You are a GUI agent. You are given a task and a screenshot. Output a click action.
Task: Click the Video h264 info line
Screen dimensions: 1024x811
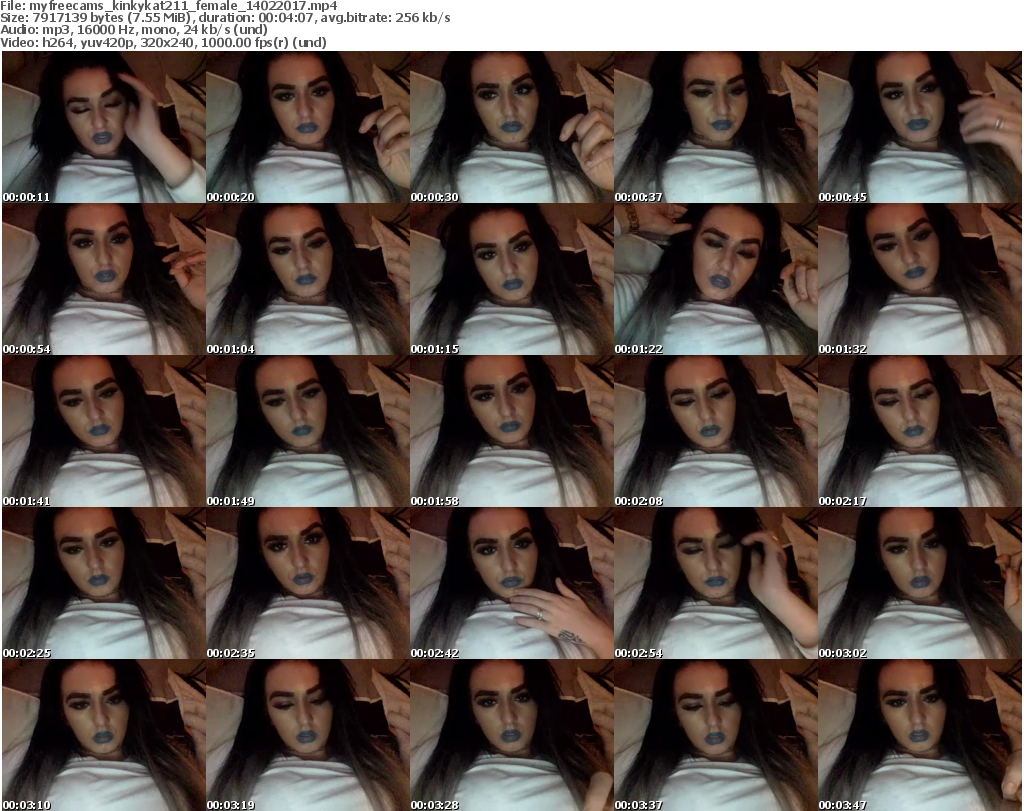click(163, 42)
